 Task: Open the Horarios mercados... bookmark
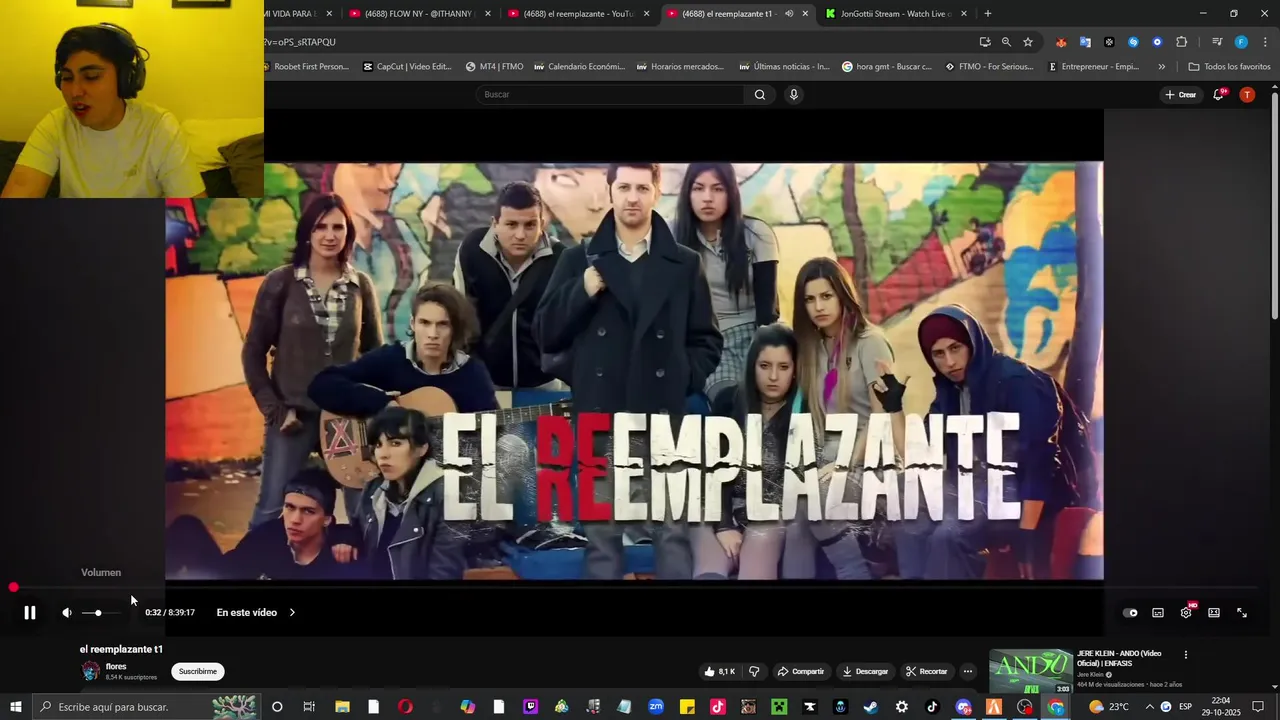tap(680, 67)
